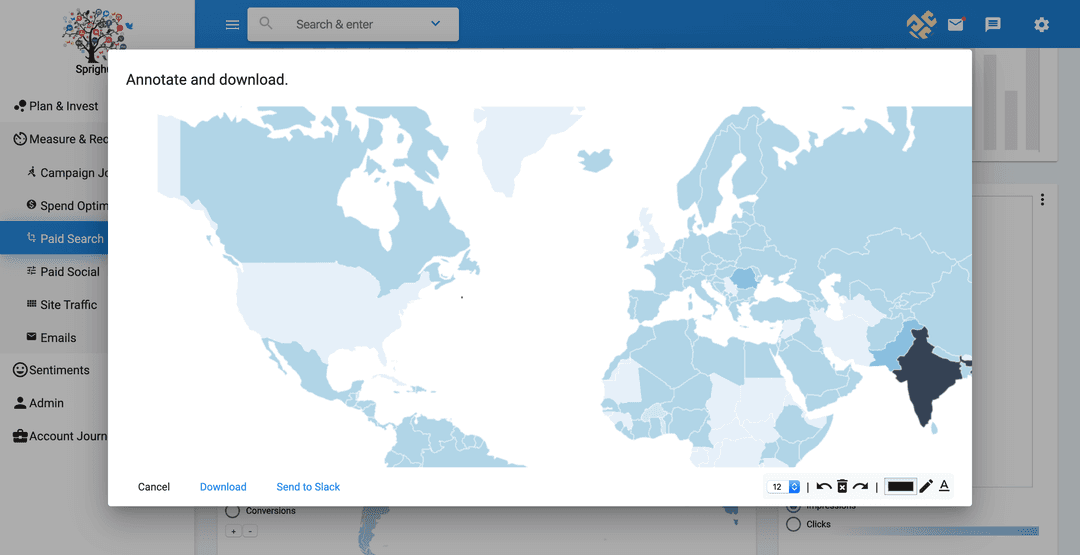Click the Sentiments smiley icon
1080x555 pixels.
(x=20, y=370)
